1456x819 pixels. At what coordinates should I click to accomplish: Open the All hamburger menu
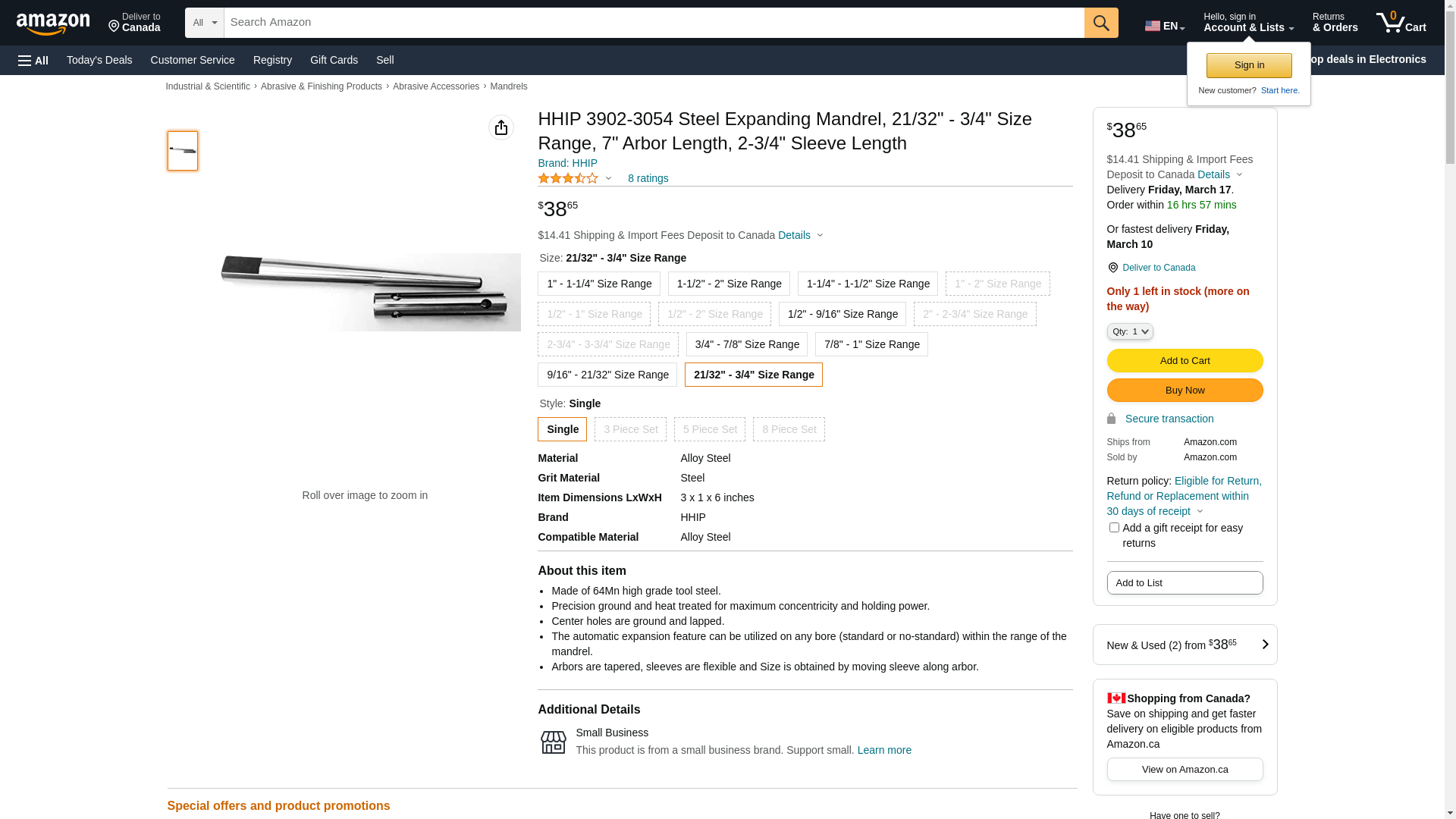(x=33, y=61)
